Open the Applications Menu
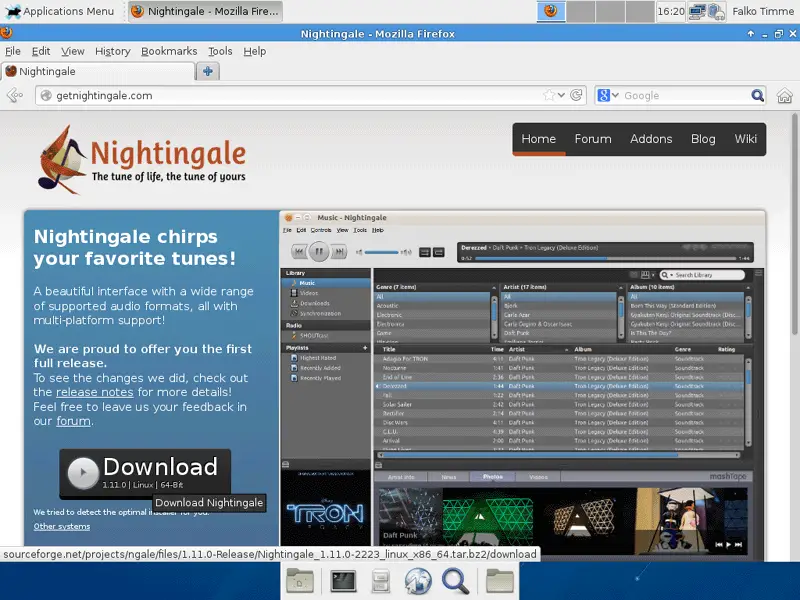Viewport: 800px width, 600px height. 60,11
